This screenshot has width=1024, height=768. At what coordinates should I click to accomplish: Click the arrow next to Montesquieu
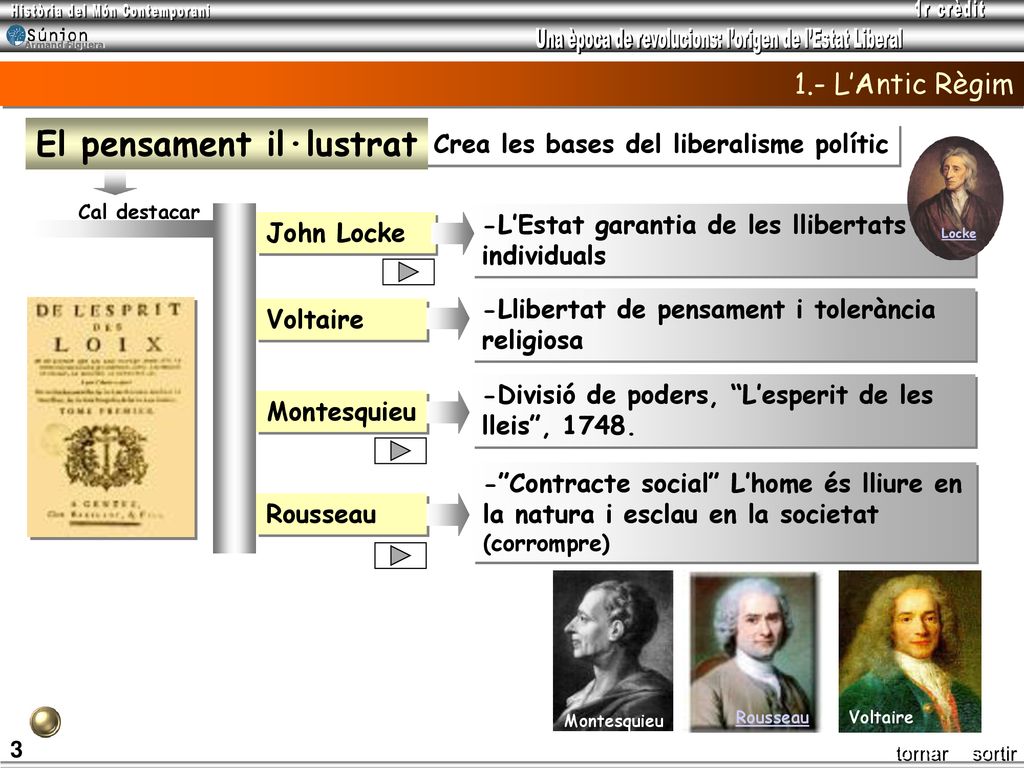(449, 412)
